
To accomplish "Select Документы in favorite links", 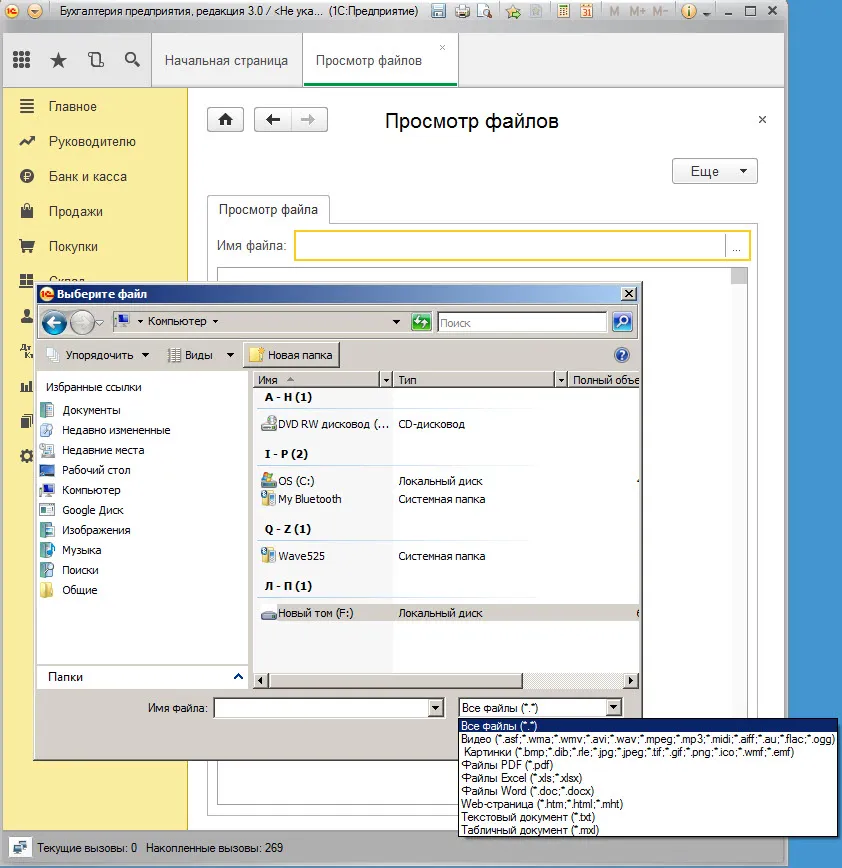I will pyautogui.click(x=91, y=410).
